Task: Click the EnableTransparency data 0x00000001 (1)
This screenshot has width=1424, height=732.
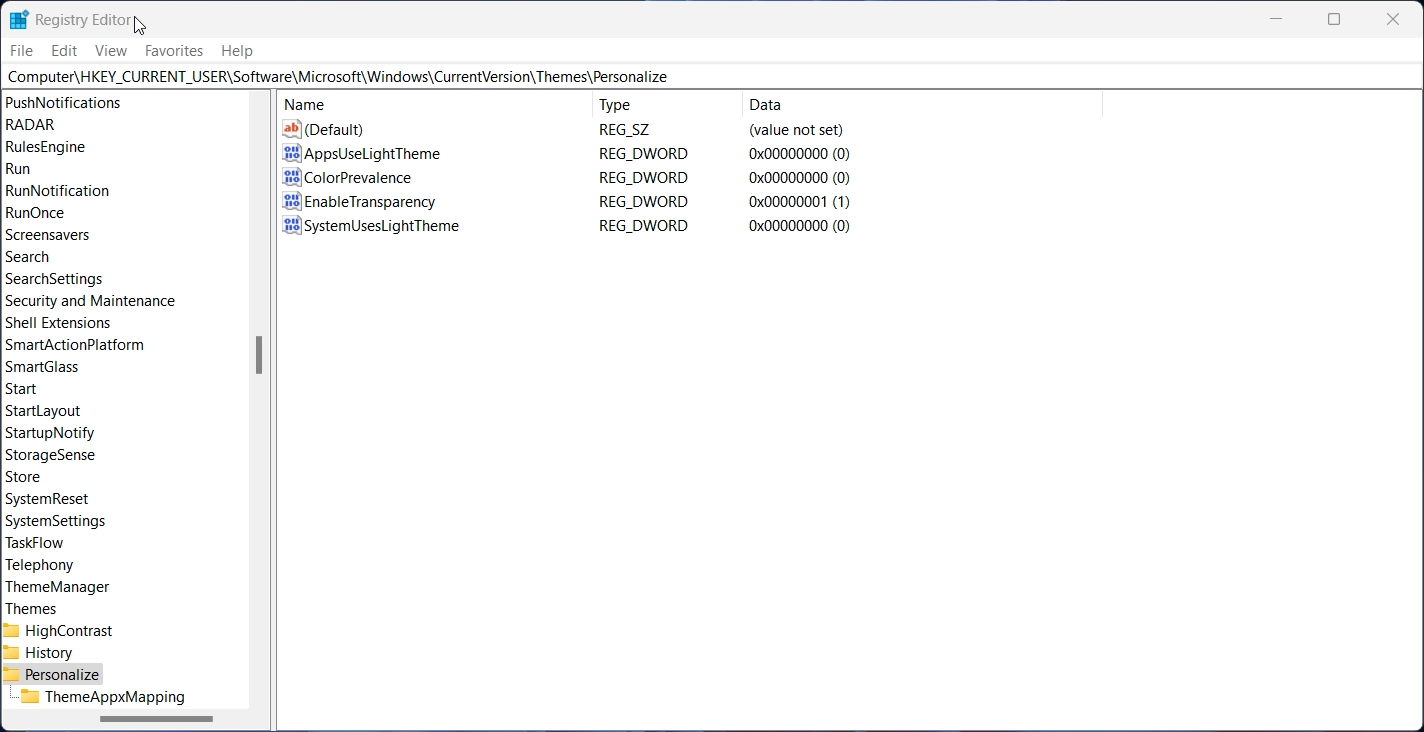Action: [799, 201]
